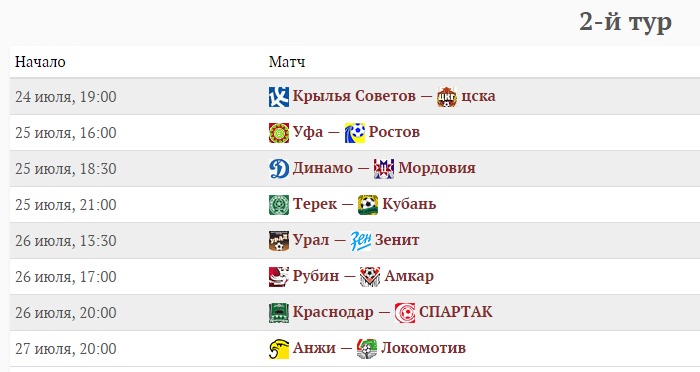
Task: Open the Терек team page link
Action: tap(315, 204)
